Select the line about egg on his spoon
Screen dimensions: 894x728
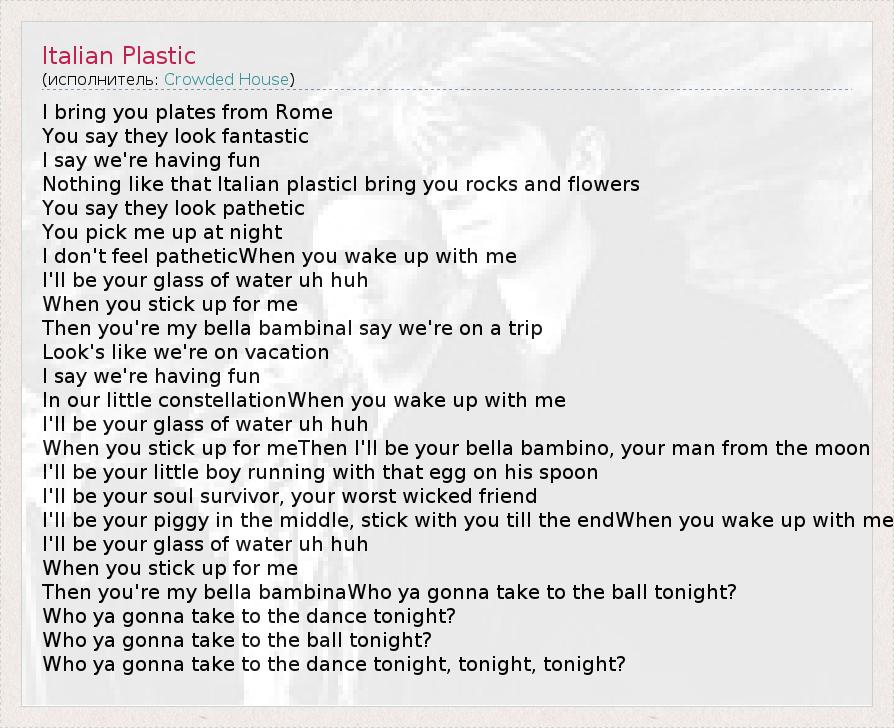[x=320, y=472]
